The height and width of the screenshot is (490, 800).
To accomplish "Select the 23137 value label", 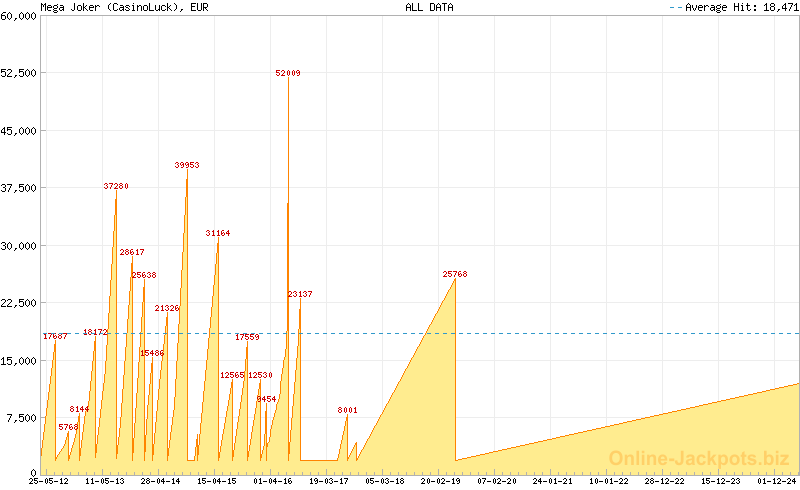I will (300, 293).
